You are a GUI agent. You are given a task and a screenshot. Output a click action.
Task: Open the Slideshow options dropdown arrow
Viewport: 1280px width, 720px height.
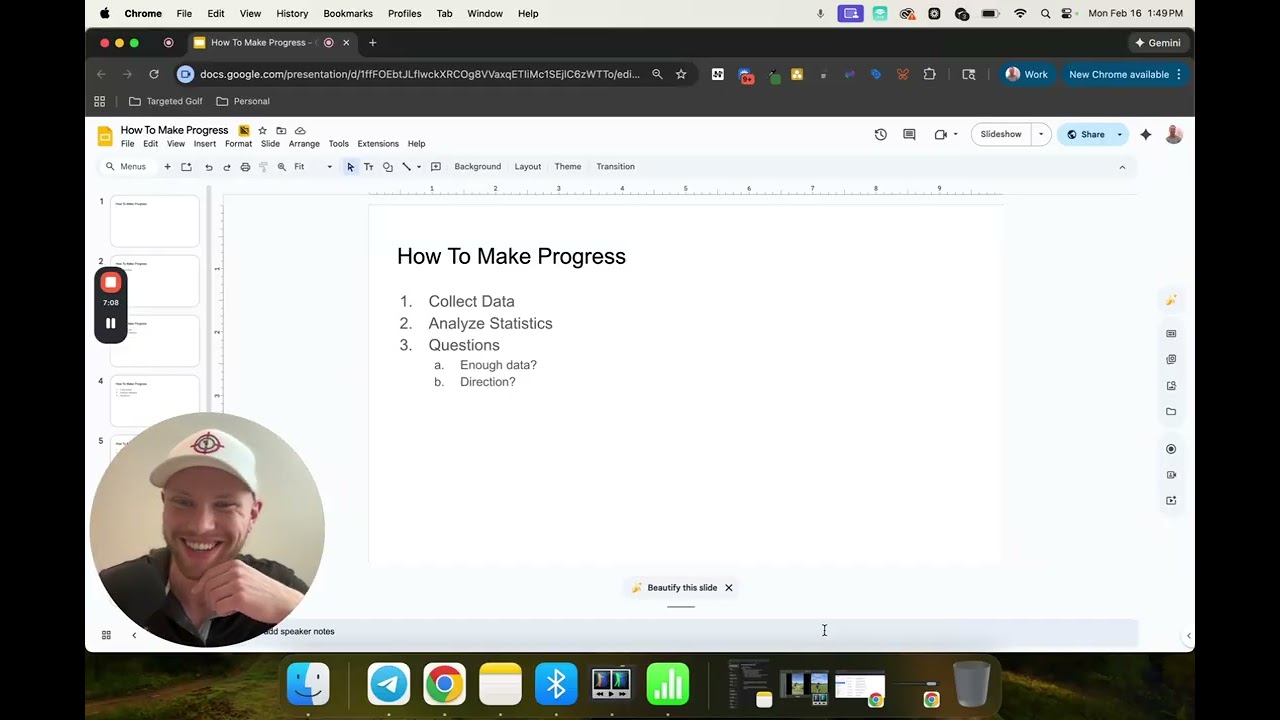[x=1041, y=134]
